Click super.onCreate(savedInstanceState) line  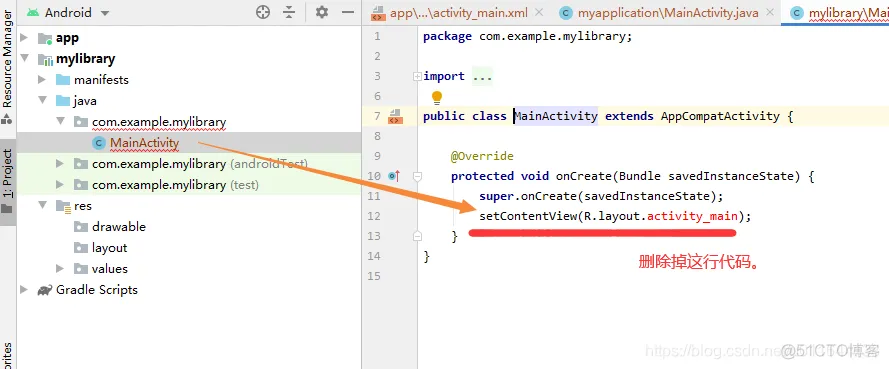point(602,196)
